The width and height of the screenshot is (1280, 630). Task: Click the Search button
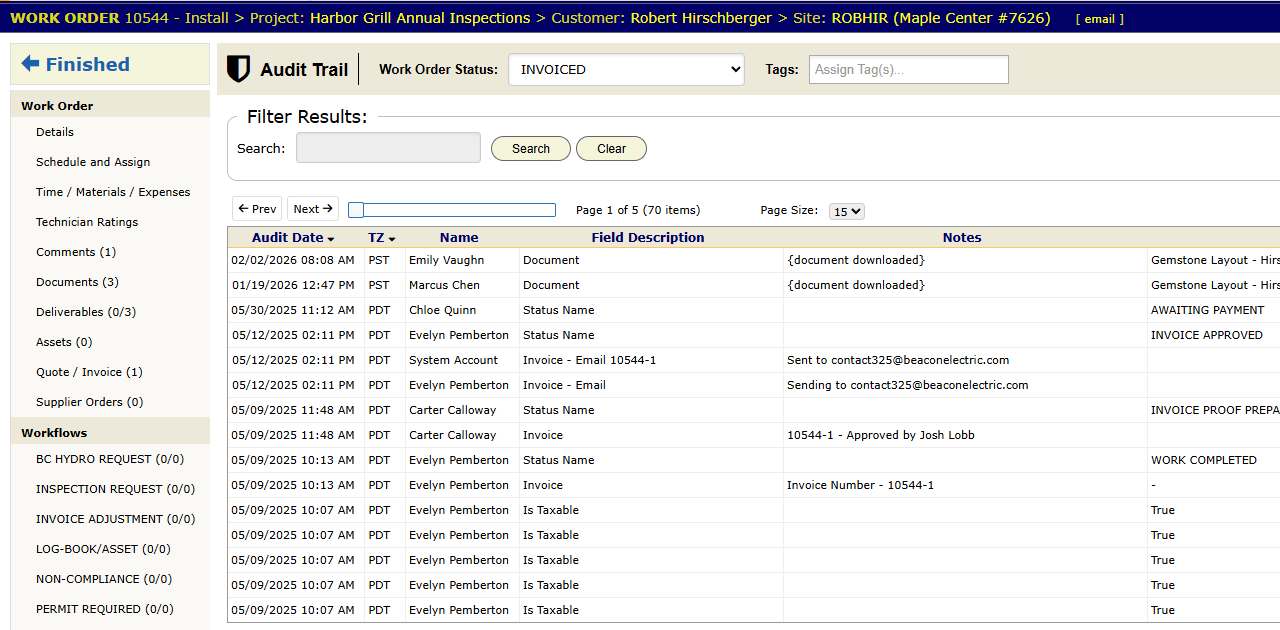531,148
